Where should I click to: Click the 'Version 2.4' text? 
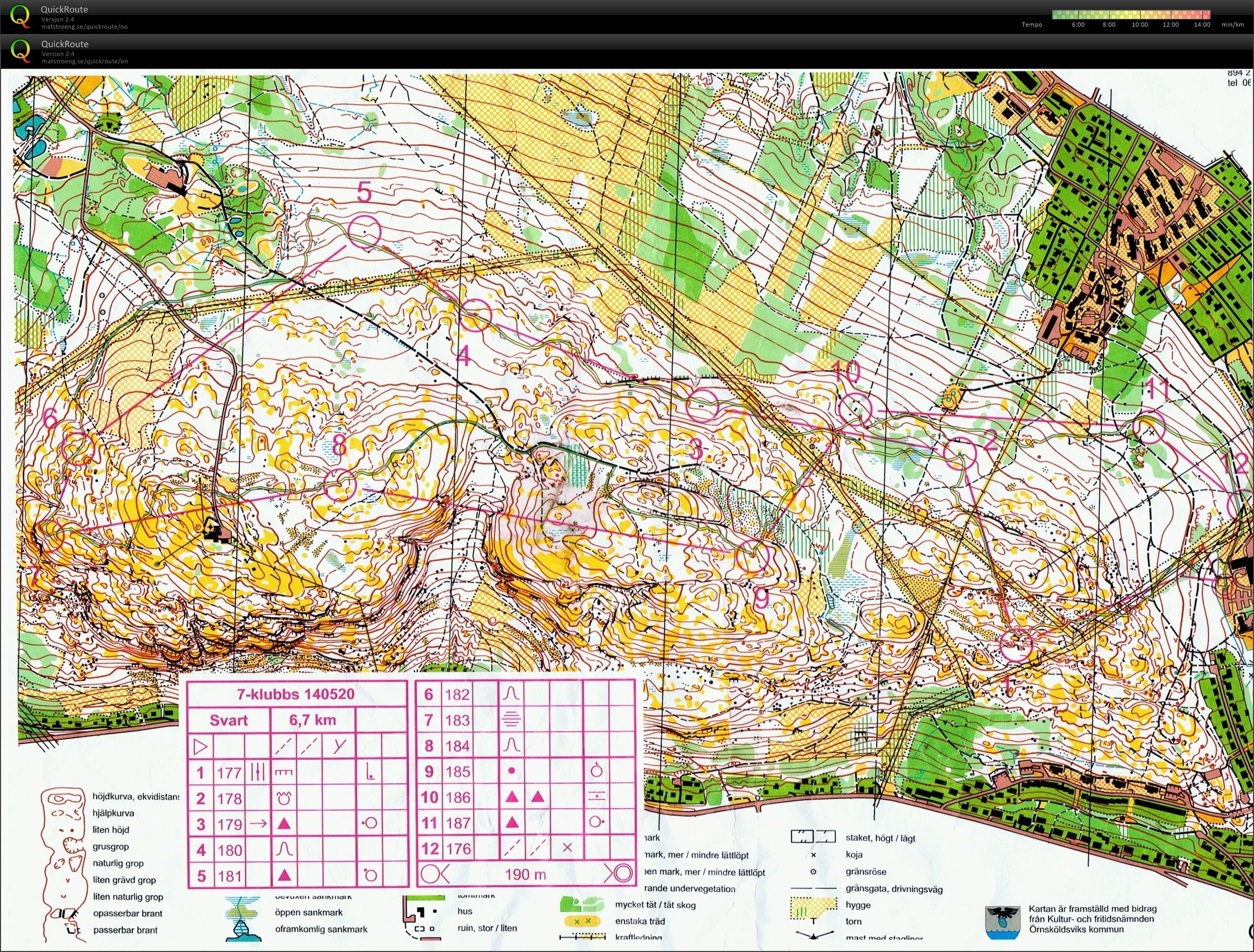coord(57,54)
